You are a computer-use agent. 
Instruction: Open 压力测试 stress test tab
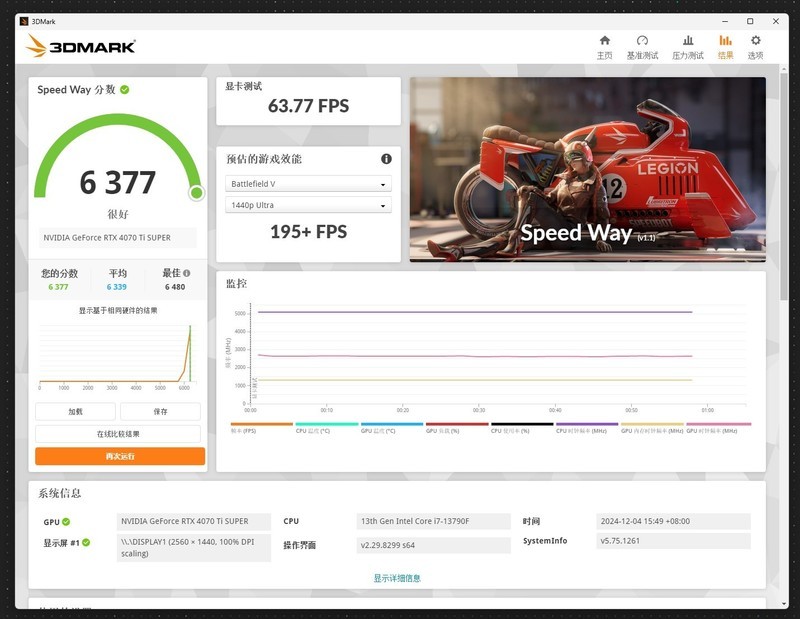point(687,47)
